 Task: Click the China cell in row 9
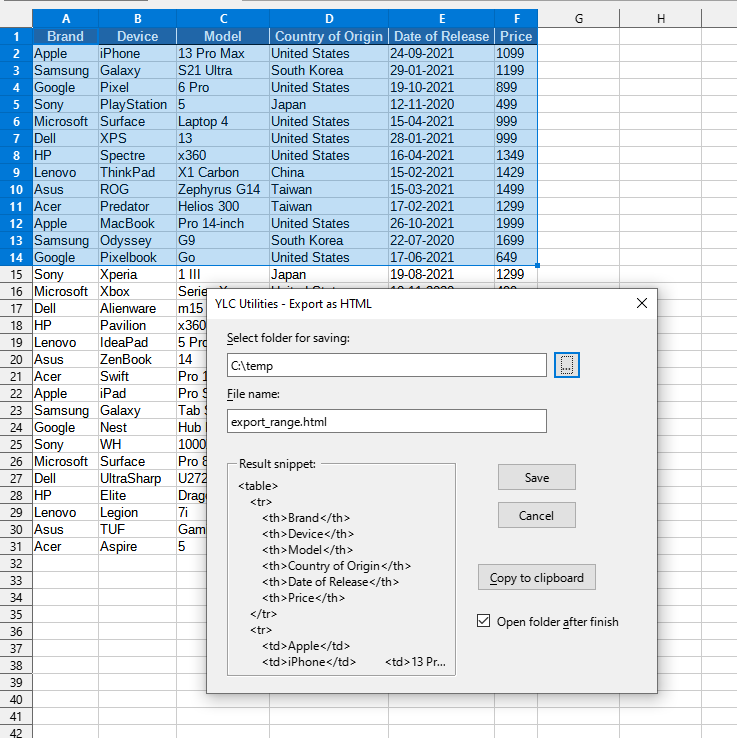click(x=329, y=172)
